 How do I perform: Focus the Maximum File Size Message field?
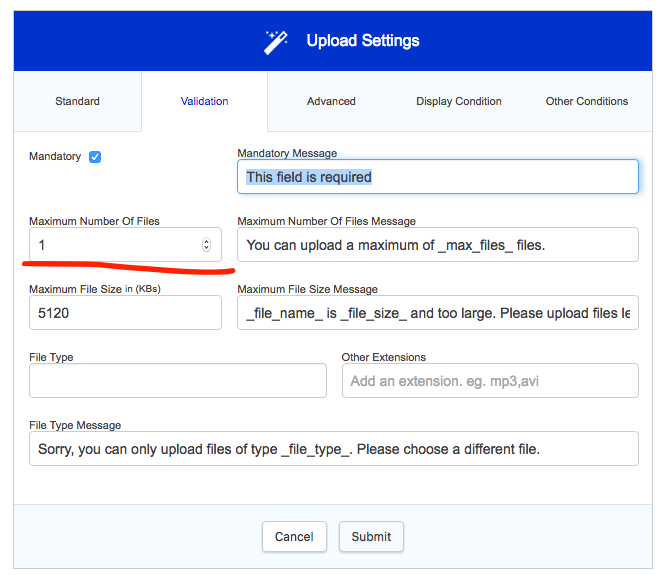pyautogui.click(x=438, y=313)
